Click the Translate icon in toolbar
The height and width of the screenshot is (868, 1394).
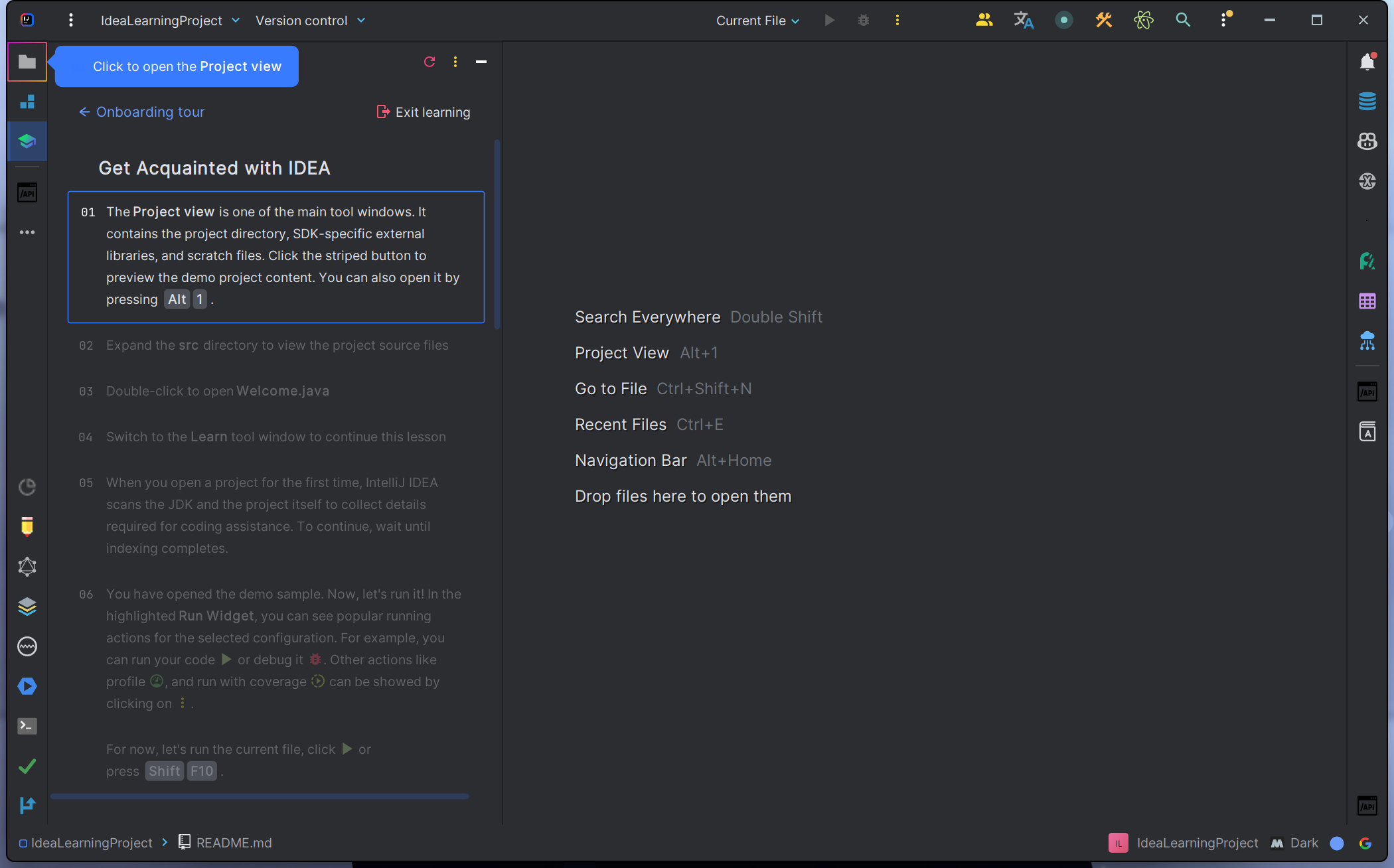pyautogui.click(x=1024, y=20)
